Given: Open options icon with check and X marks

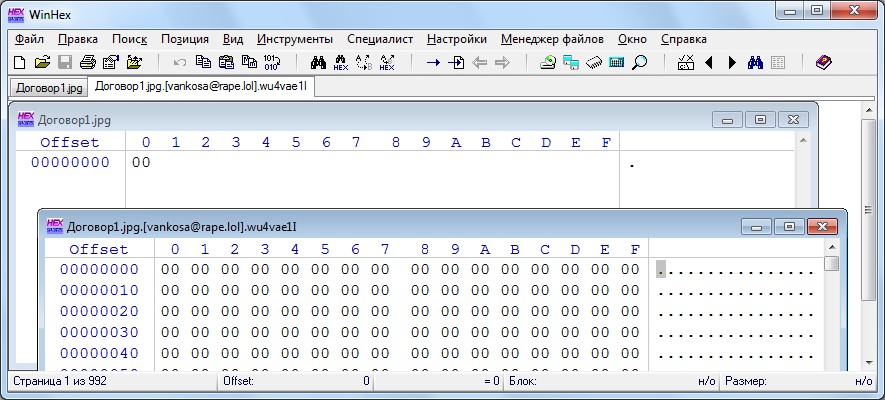Looking at the screenshot, I should point(686,63).
